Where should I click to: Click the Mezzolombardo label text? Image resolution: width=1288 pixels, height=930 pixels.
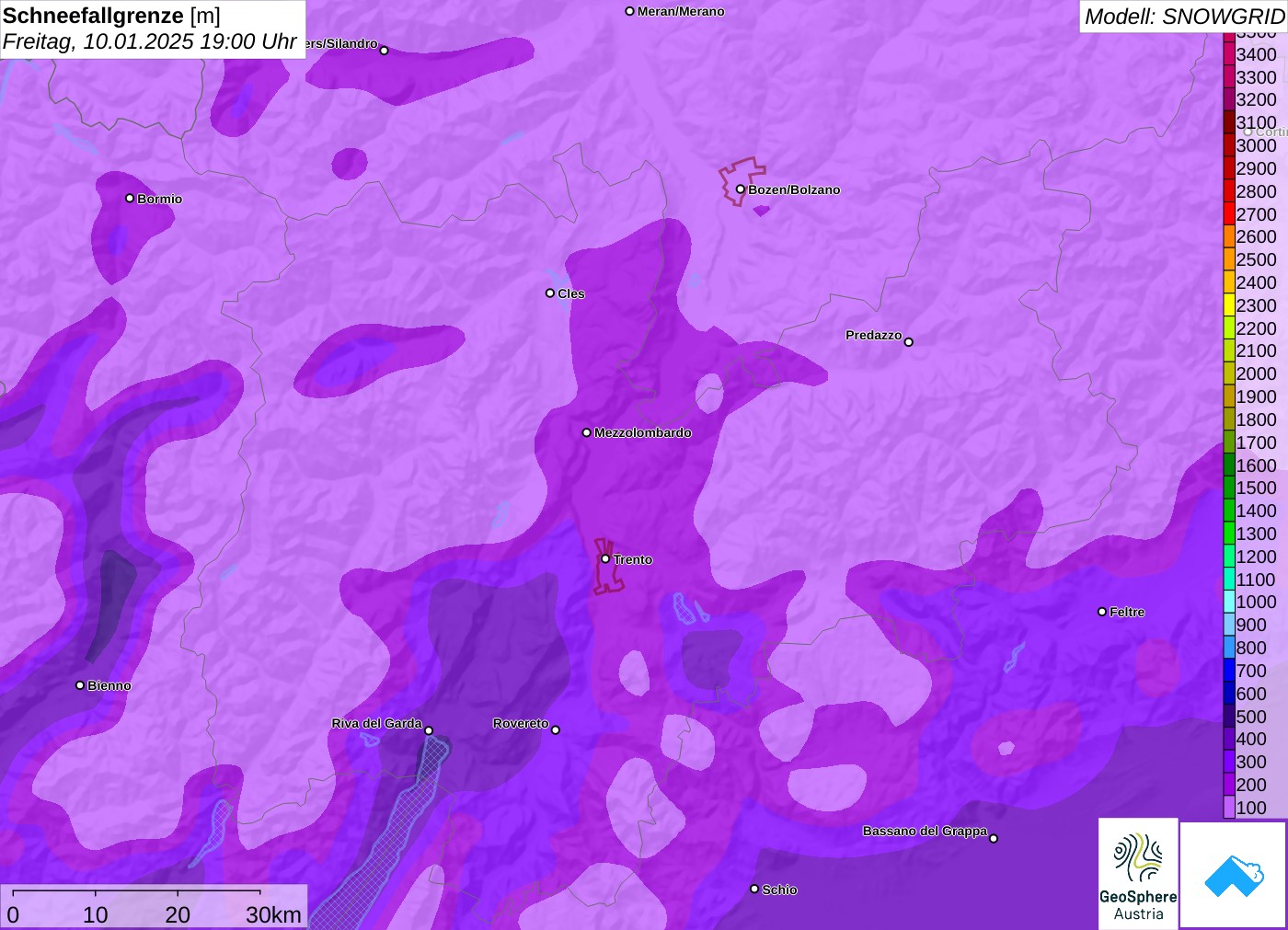643,432
